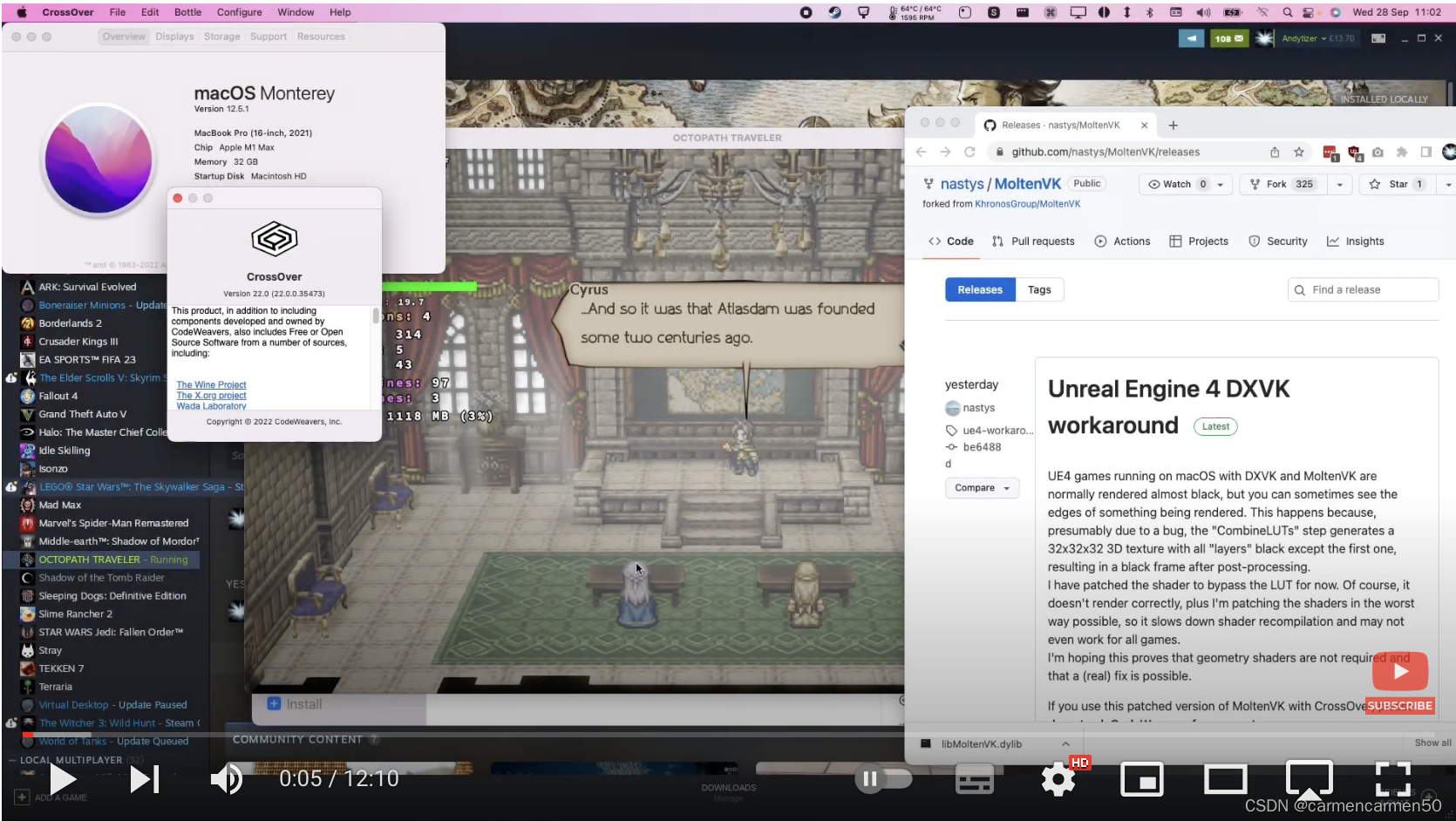Open the extensions puzzle icon
Viewport: 1456px width, 821px height.
(x=1401, y=152)
